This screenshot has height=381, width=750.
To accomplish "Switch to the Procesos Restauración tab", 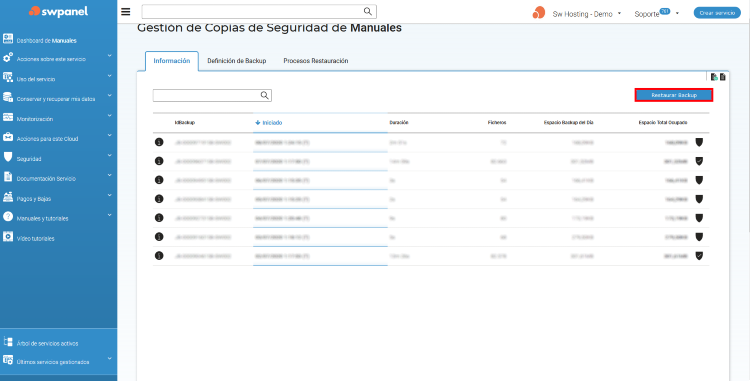I will coord(316,61).
